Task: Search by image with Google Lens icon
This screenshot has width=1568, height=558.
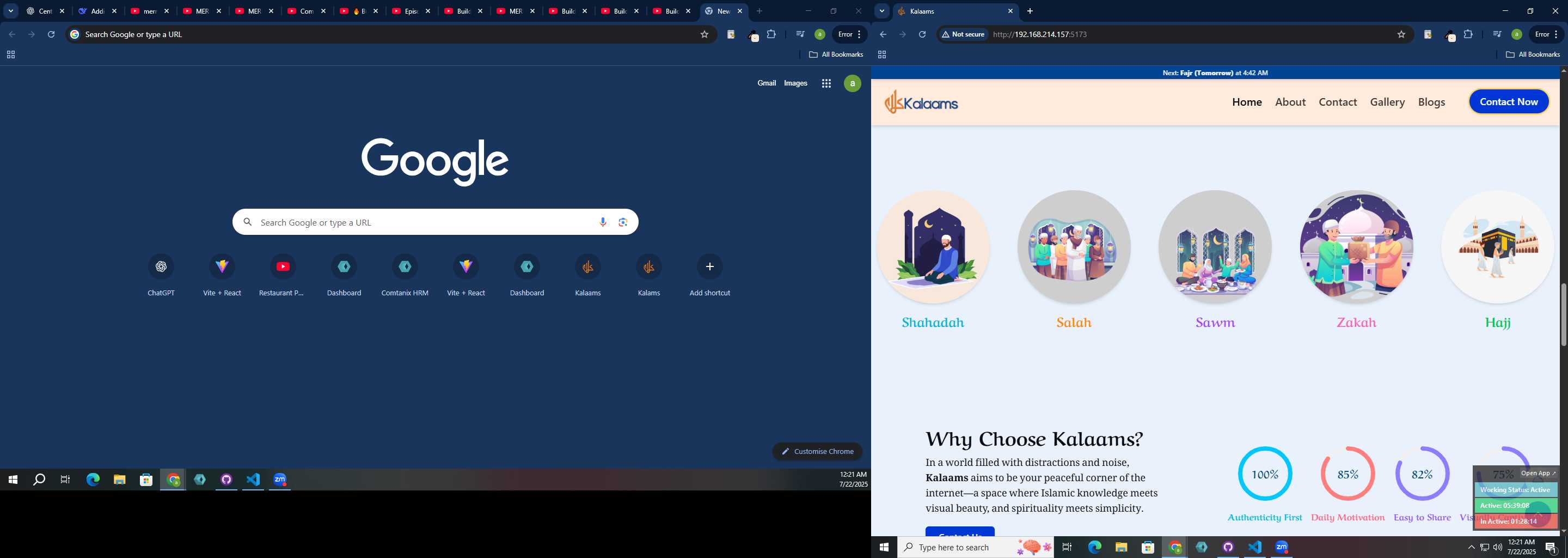Action: tap(623, 222)
